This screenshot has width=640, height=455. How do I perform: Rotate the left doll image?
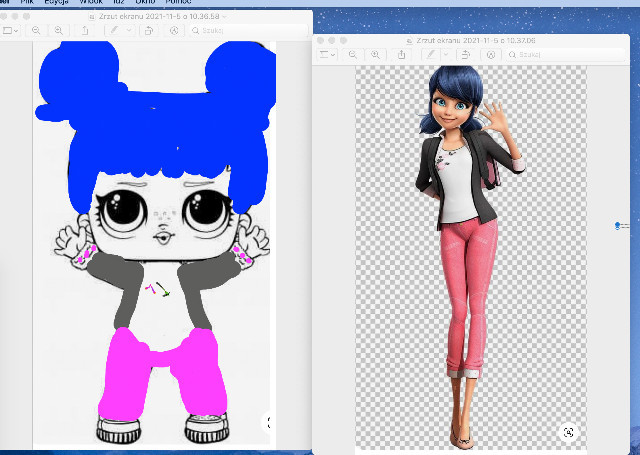[x=148, y=31]
